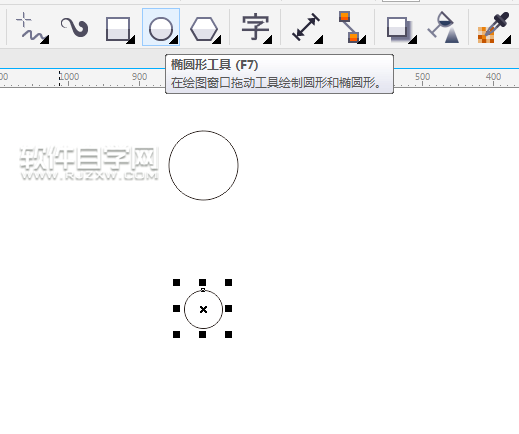Viewport: 519px width, 434px height.
Task: Select the Connector tool
Action: 350,27
